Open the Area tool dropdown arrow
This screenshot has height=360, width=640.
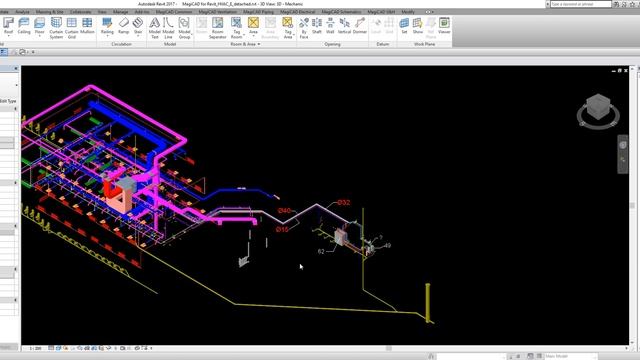click(253, 36)
